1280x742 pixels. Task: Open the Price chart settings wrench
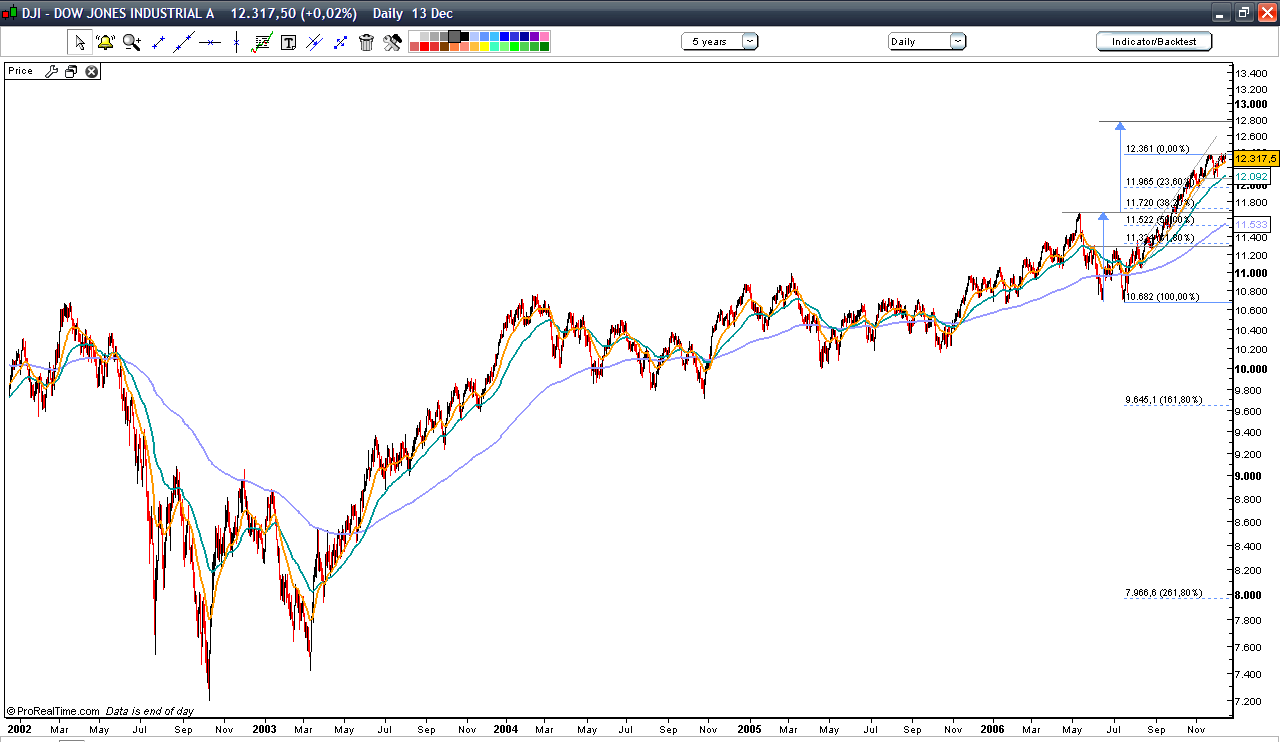coord(52,71)
